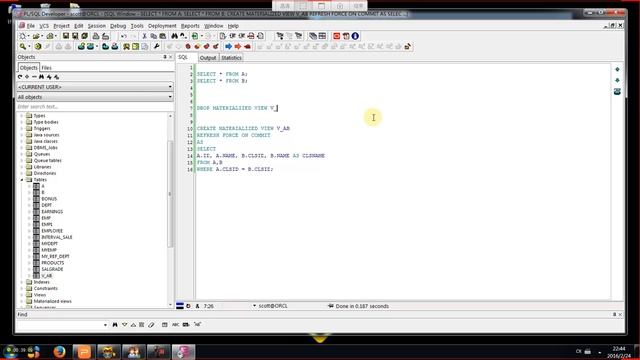Click into the Find input box
Viewport: 640px width, 360px height.
59,325
